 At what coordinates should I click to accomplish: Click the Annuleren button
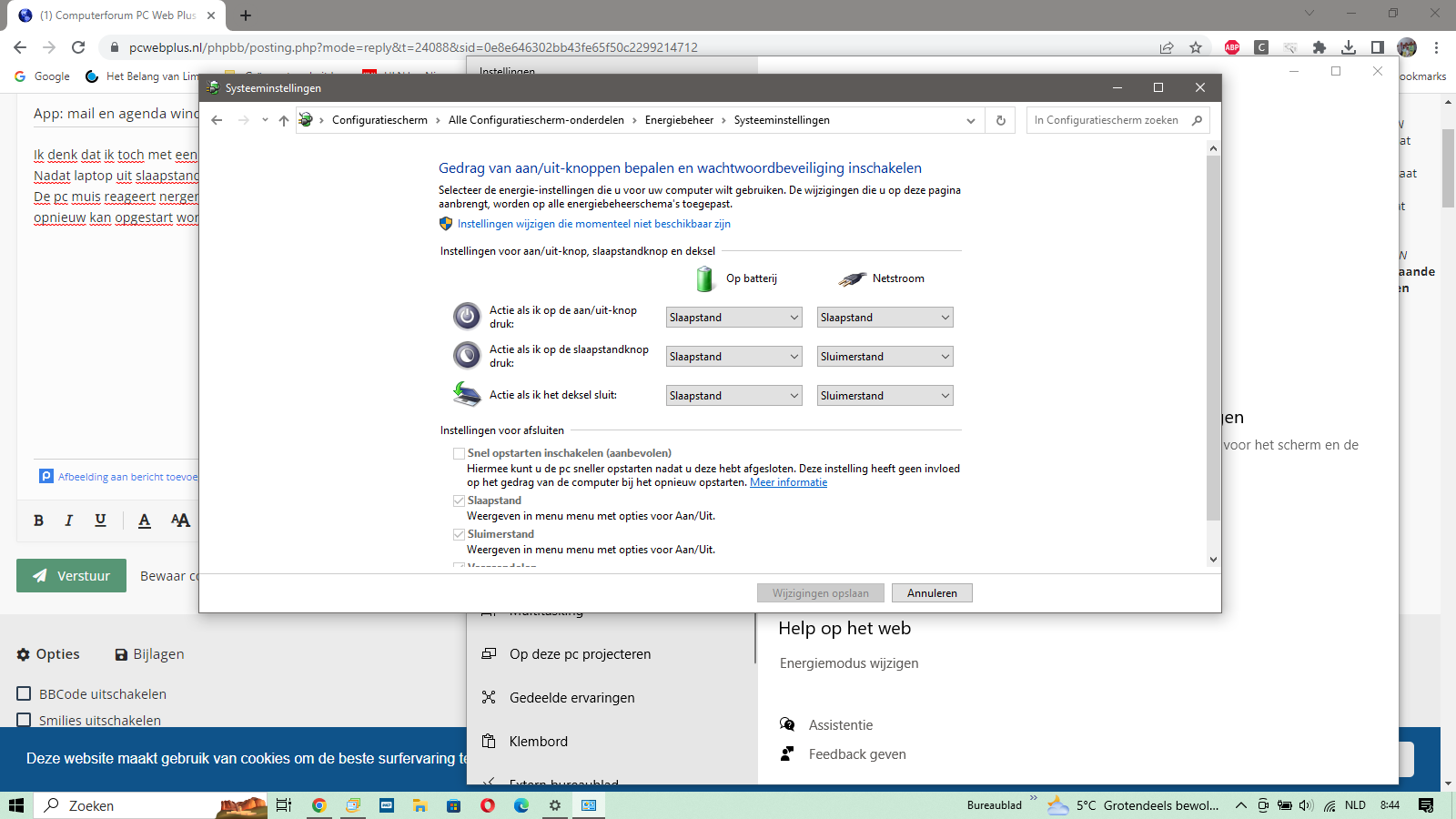point(932,593)
